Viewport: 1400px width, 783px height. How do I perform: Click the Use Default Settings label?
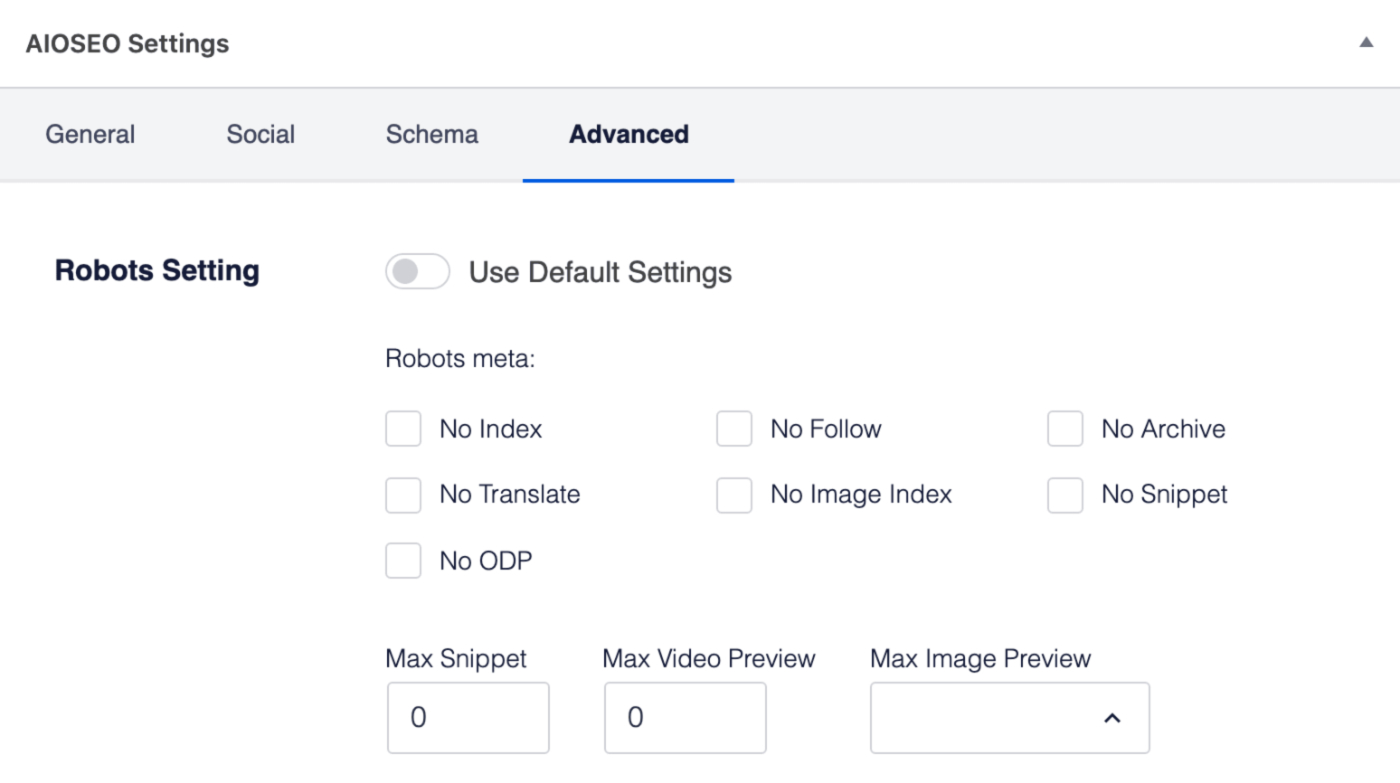[x=600, y=272]
